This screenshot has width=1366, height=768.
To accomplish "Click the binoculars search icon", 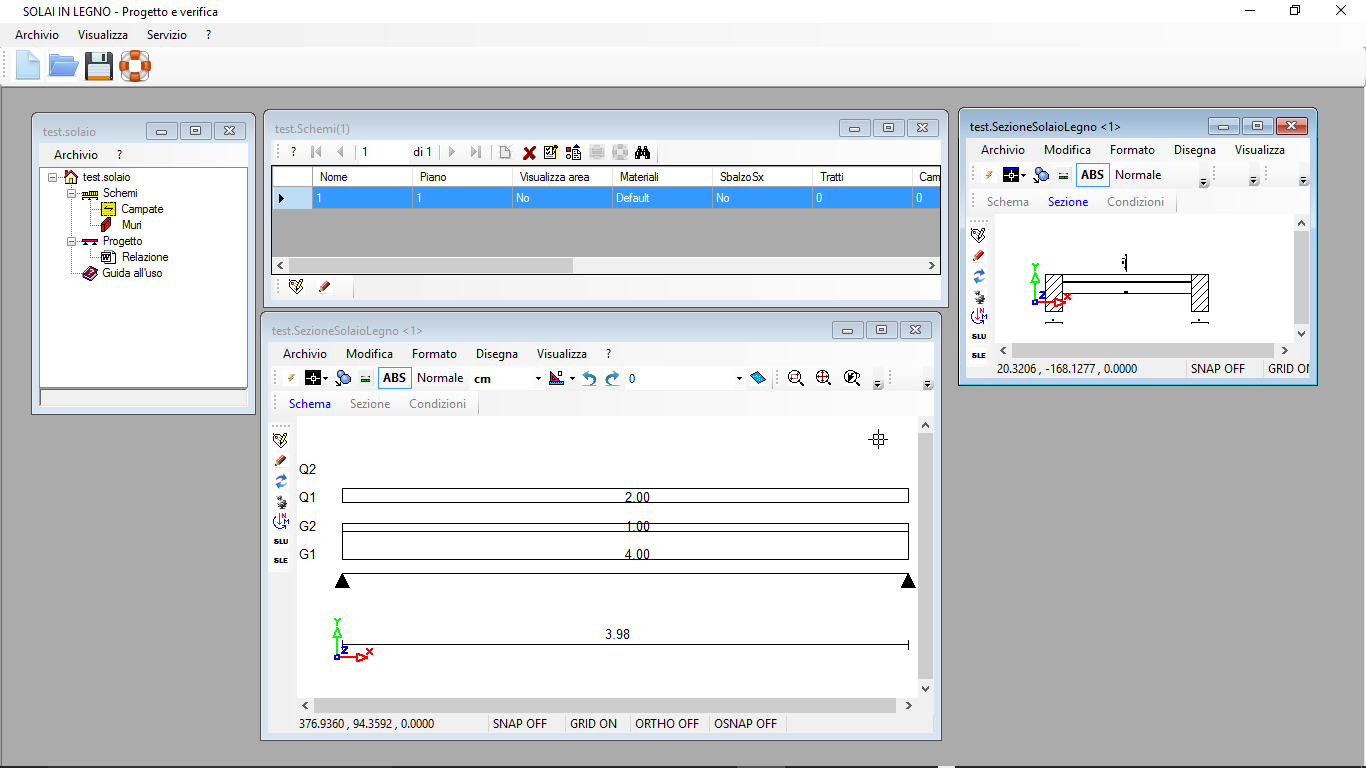I will click(x=643, y=152).
